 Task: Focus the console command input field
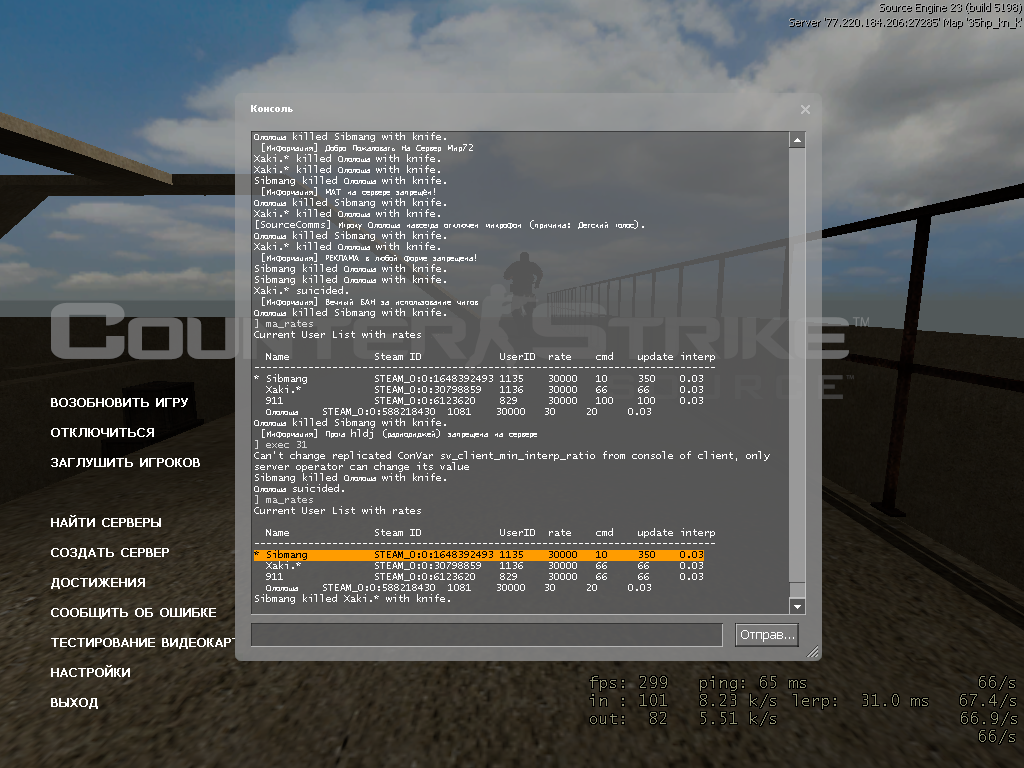487,635
